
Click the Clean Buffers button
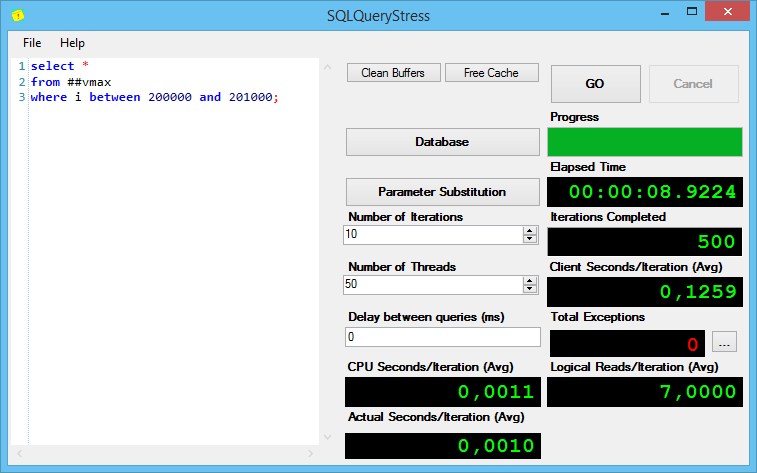click(393, 73)
